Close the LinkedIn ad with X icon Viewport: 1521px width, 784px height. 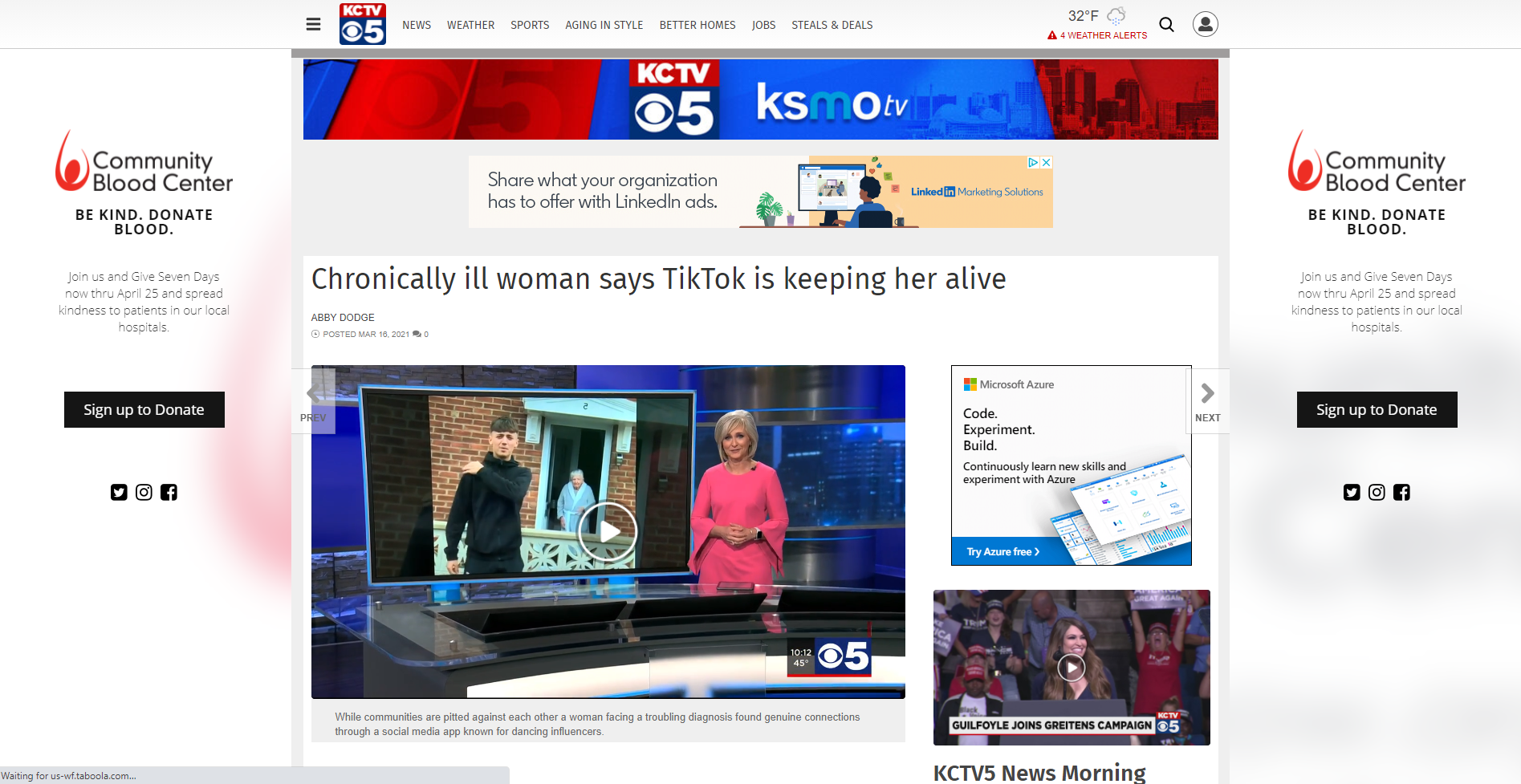coord(1046,162)
